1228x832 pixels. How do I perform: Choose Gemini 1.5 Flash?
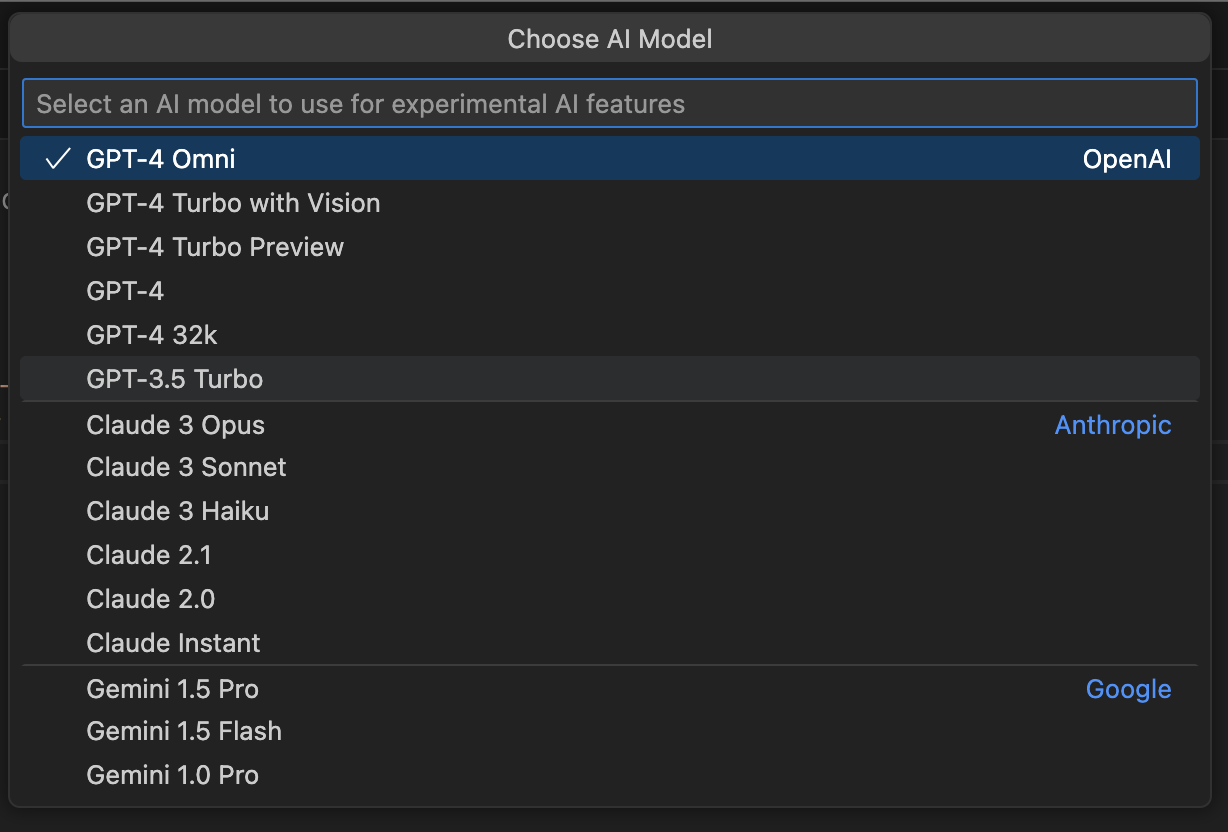184,731
